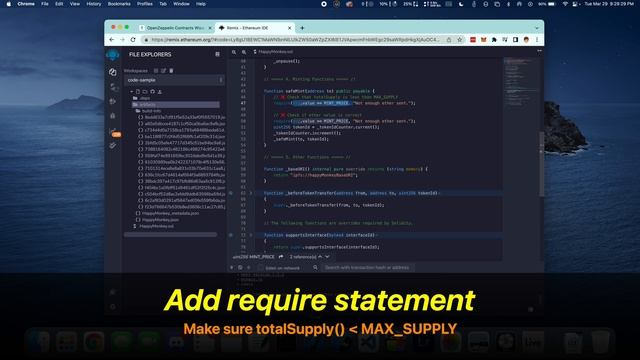
Task: Toggle the terminal panel chevron icon
Action: 232,268
